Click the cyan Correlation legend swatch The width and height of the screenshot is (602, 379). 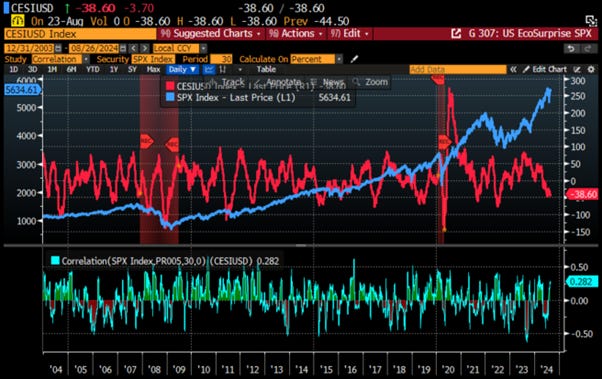pyautogui.click(x=55, y=261)
